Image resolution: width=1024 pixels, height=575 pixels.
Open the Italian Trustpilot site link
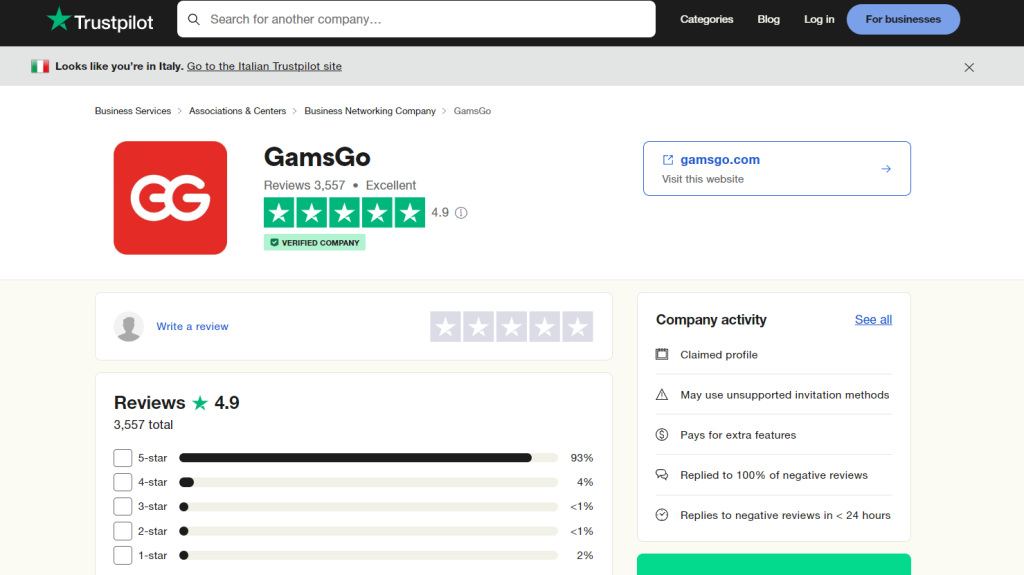point(264,66)
